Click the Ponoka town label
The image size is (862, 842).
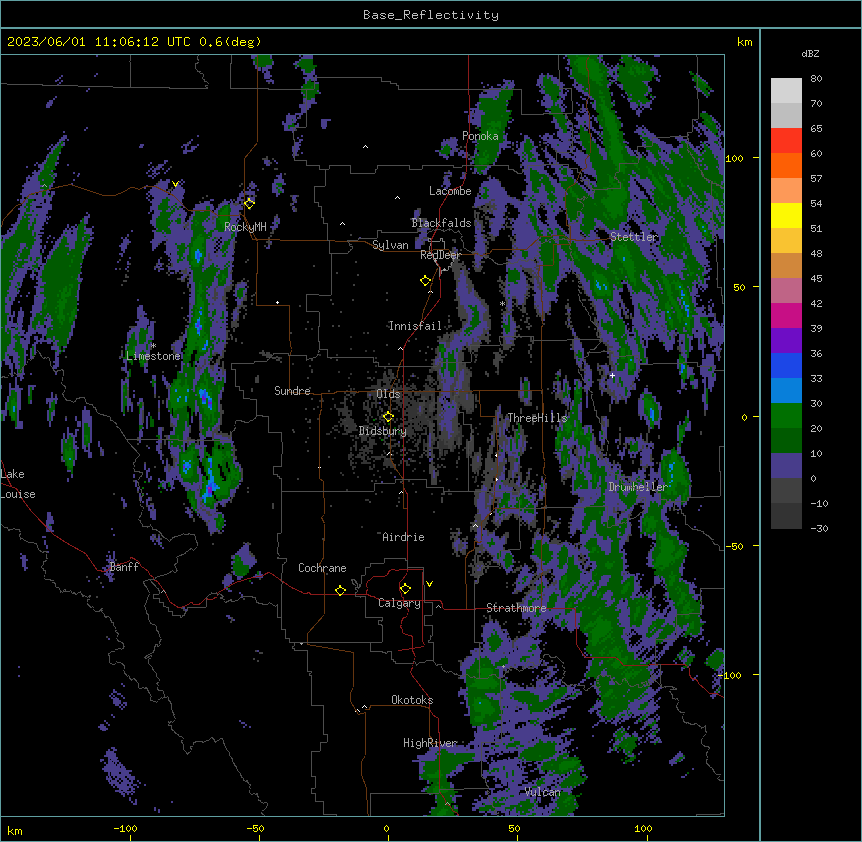(x=480, y=136)
